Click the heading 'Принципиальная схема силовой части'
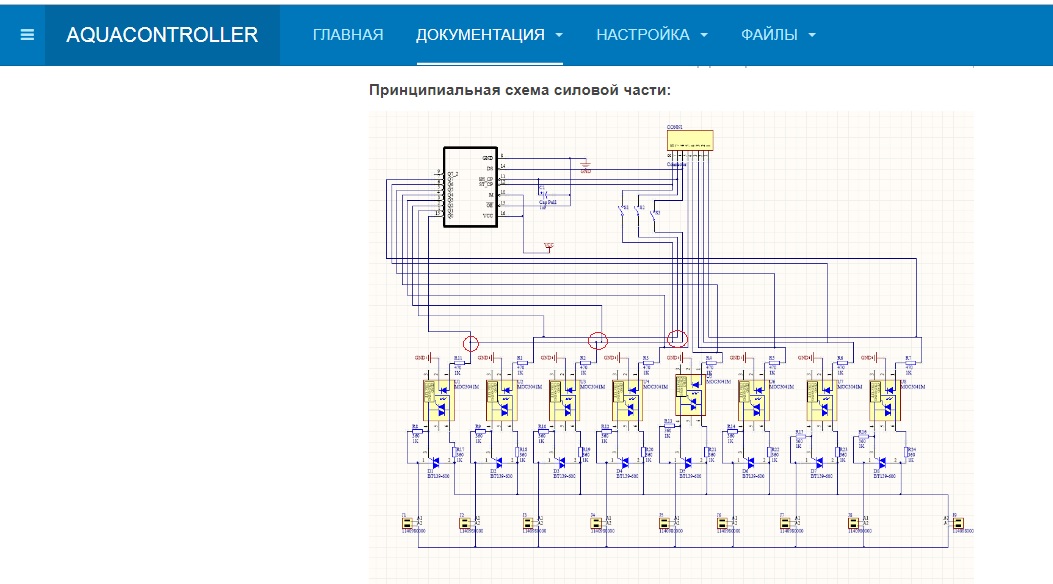This screenshot has width=1053, height=584. pyautogui.click(x=519, y=90)
